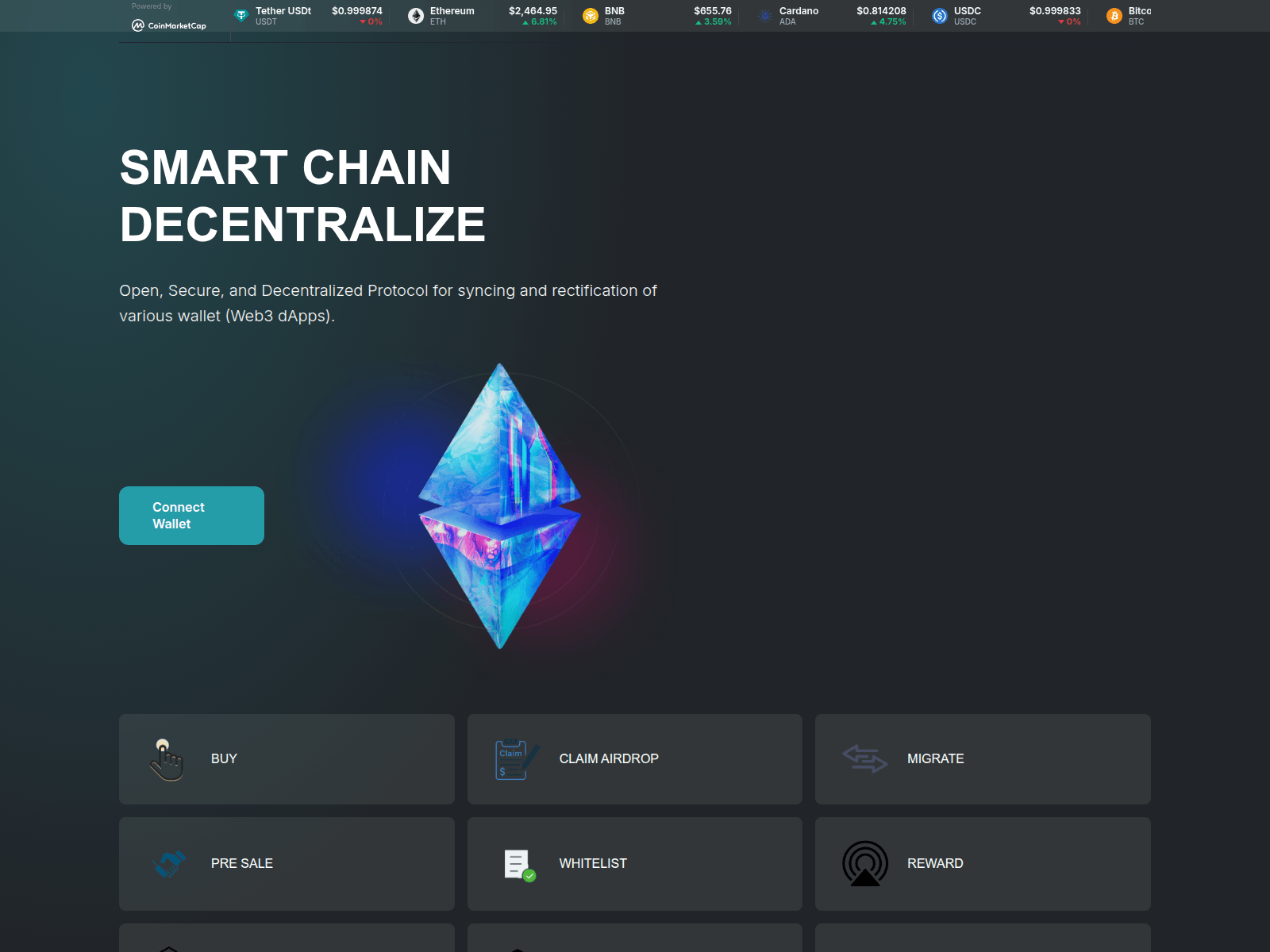Image resolution: width=1270 pixels, height=952 pixels.
Task: Click the Ethereum coin icon in ticker
Action: (x=416, y=16)
